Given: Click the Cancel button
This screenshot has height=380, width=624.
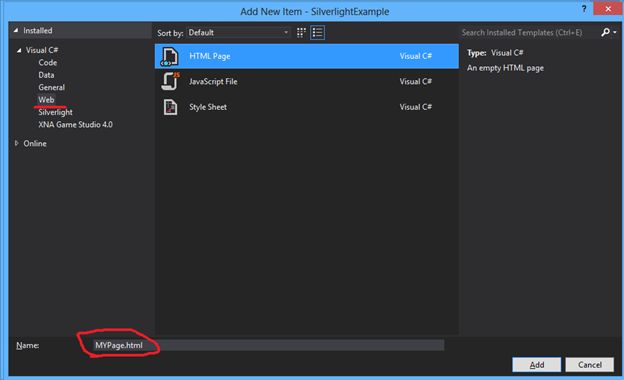Looking at the screenshot, I should [590, 364].
